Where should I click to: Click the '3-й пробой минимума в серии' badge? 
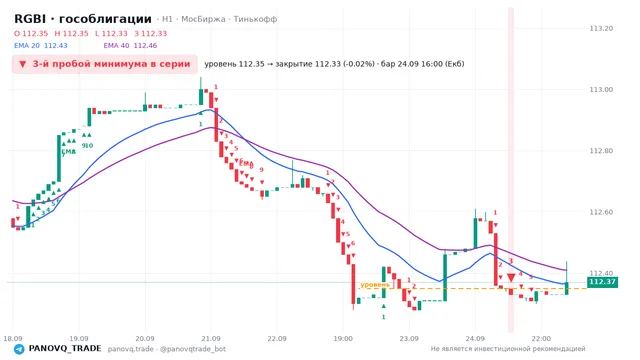pyautogui.click(x=105, y=64)
